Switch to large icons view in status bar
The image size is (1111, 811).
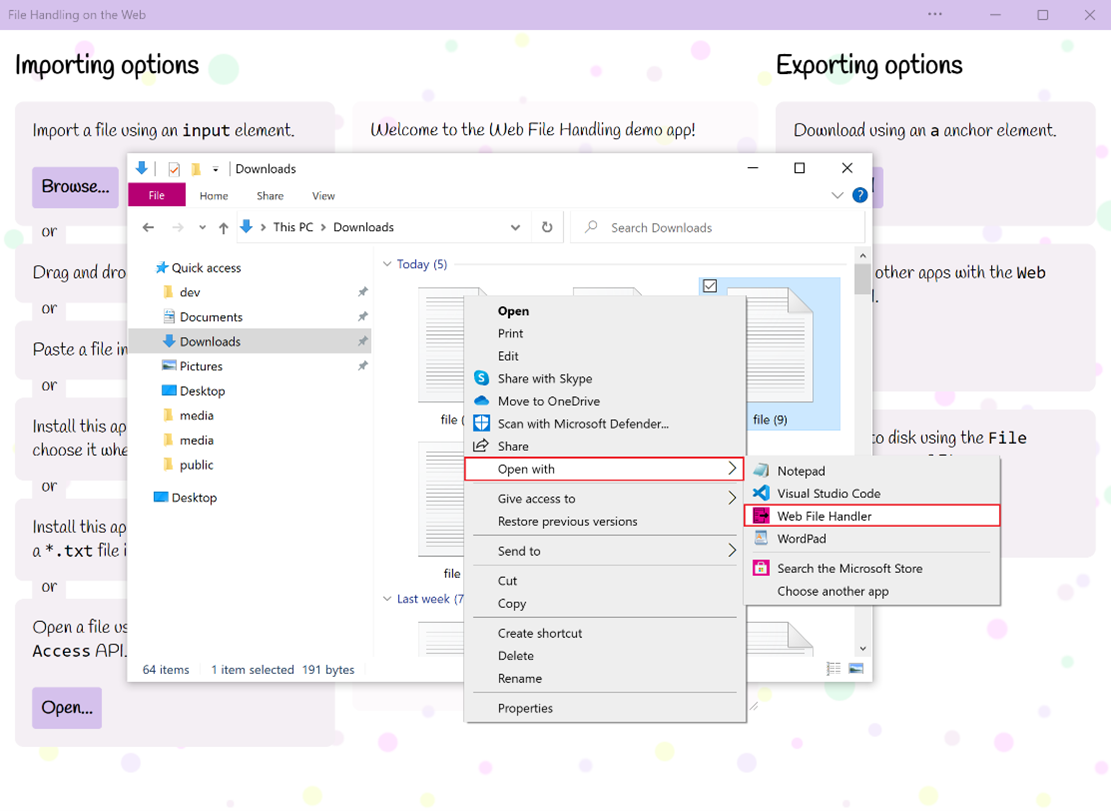pyautogui.click(x=856, y=669)
